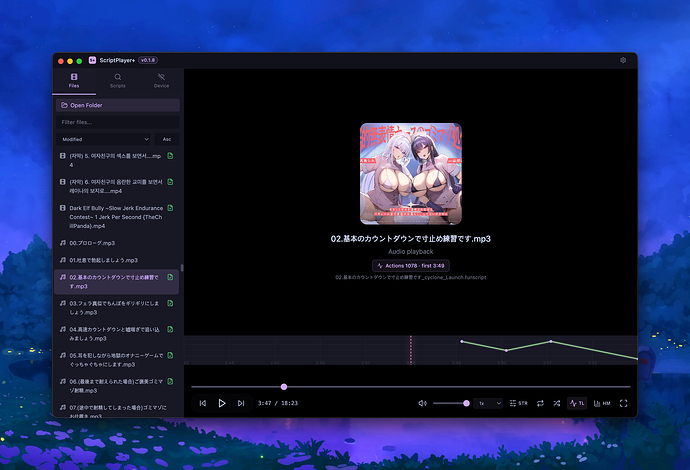Open the STR stroke settings

518,403
